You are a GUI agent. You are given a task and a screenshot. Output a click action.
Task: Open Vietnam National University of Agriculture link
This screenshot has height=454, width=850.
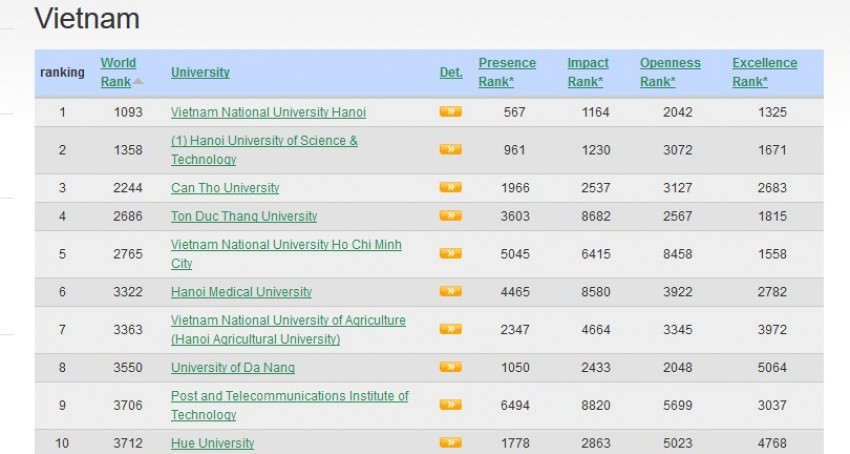pyautogui.click(x=288, y=321)
